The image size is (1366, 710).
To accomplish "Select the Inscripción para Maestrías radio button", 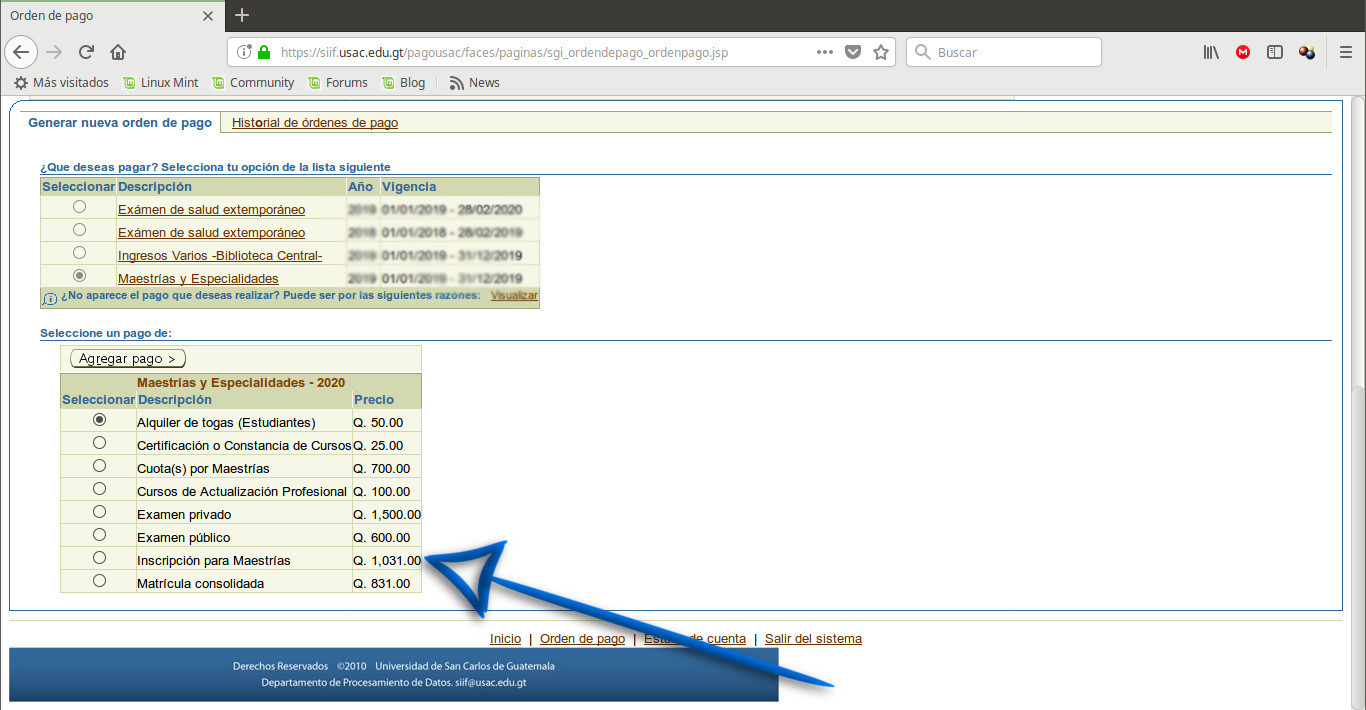I will [x=99, y=558].
